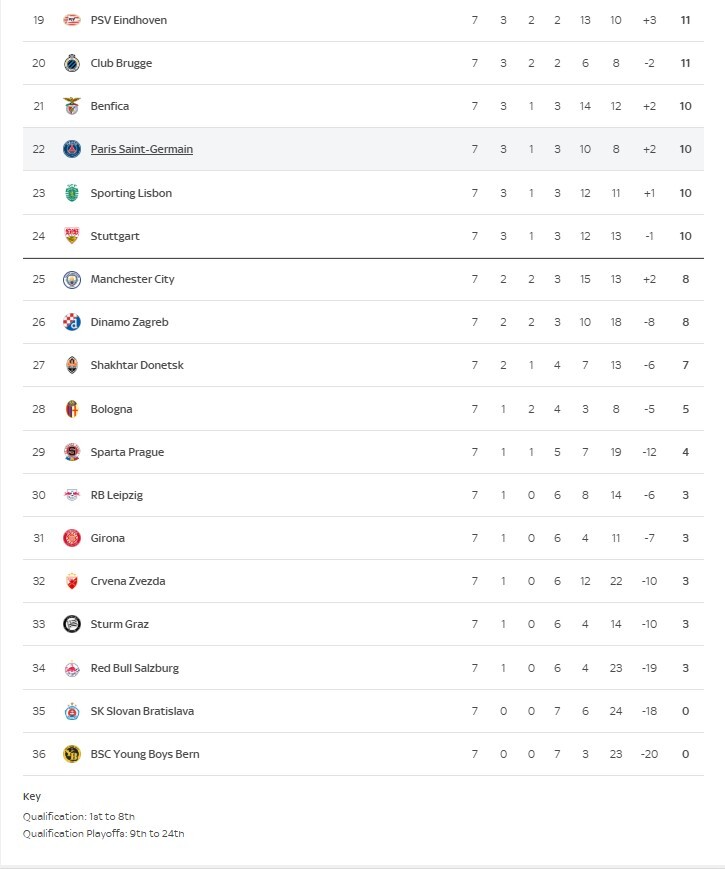Open the Paris Saint-Germain team link
725x869 pixels.
click(142, 149)
